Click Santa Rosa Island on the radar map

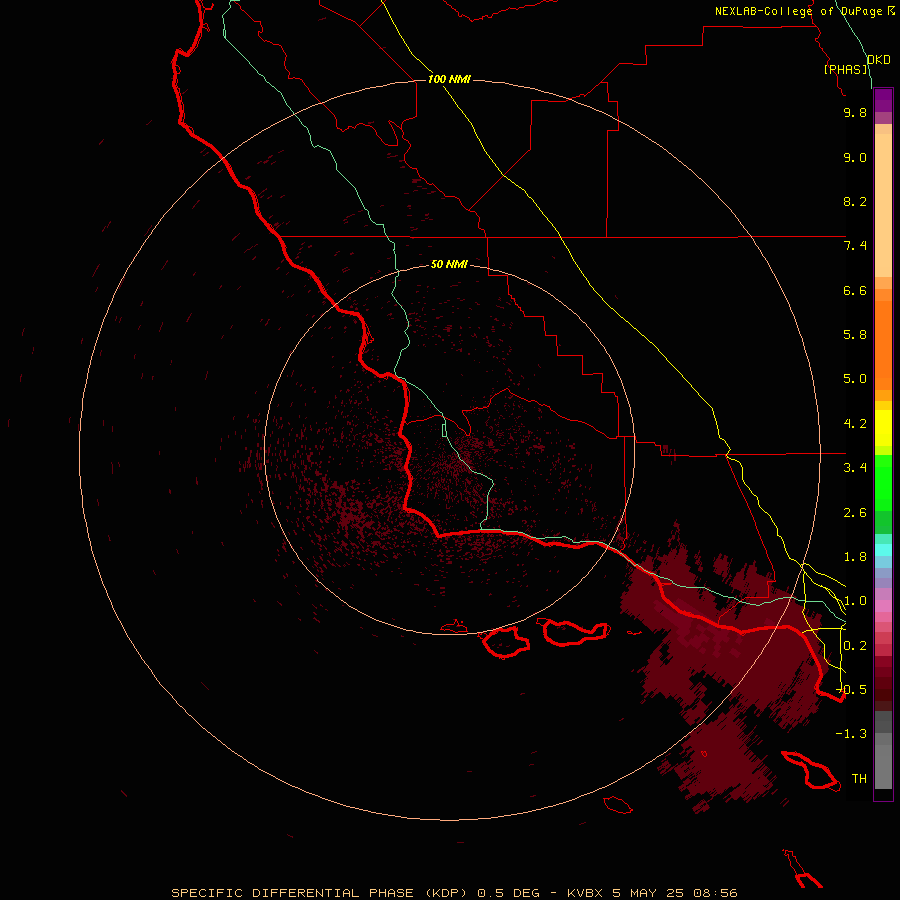click(x=505, y=642)
